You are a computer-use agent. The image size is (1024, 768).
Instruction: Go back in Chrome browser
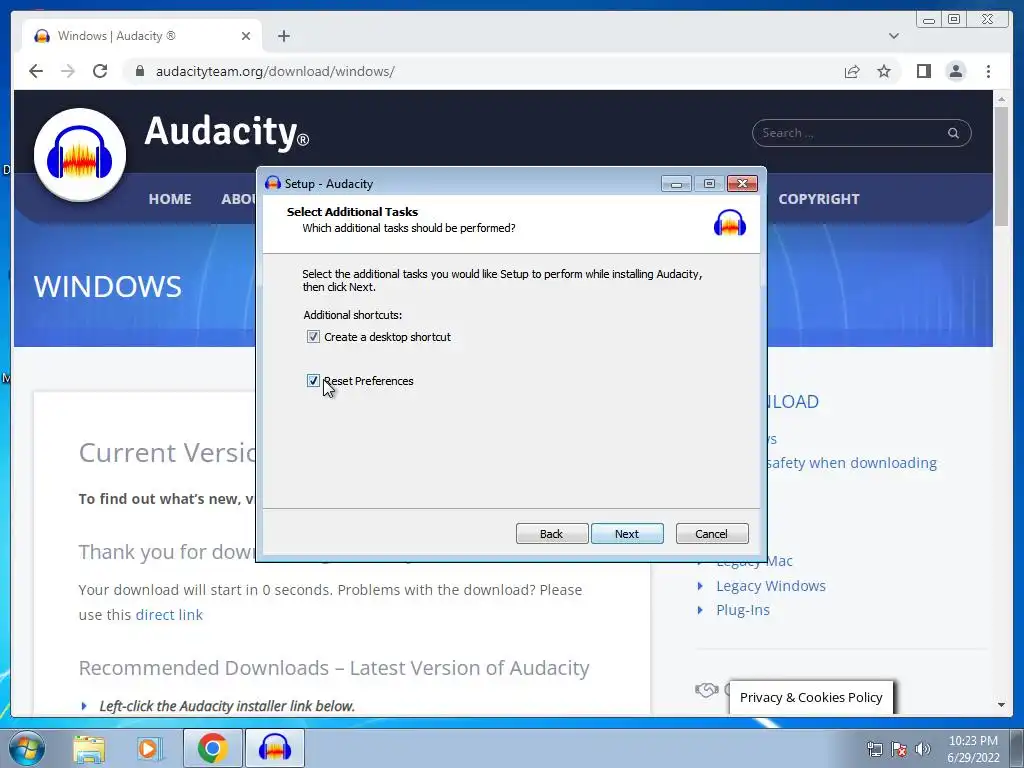tap(36, 71)
